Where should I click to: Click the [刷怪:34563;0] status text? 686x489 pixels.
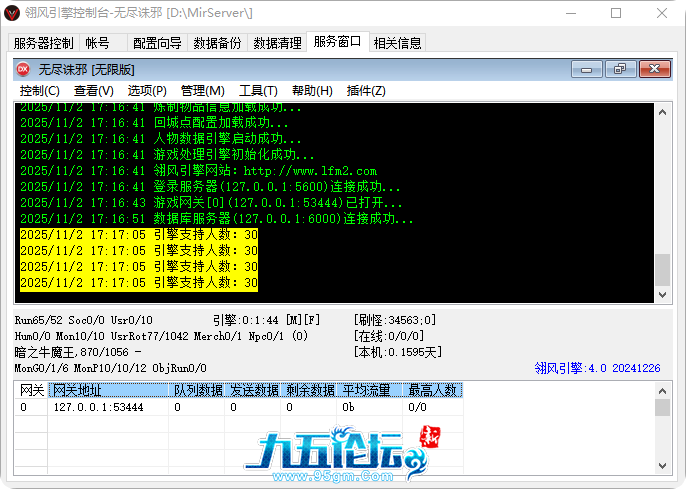pyautogui.click(x=395, y=320)
